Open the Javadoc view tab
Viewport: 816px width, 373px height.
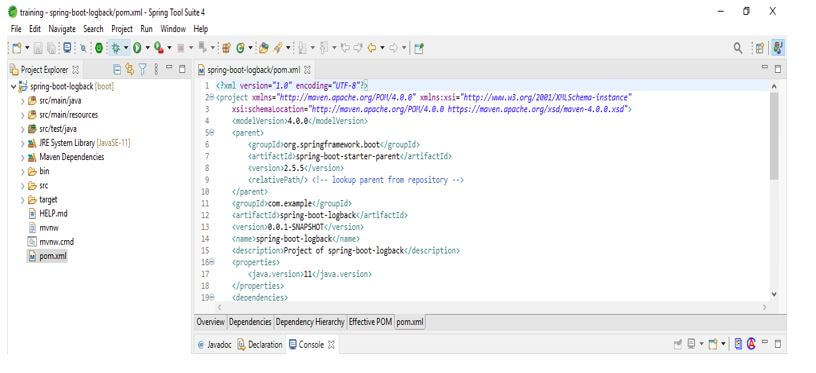click(214, 344)
